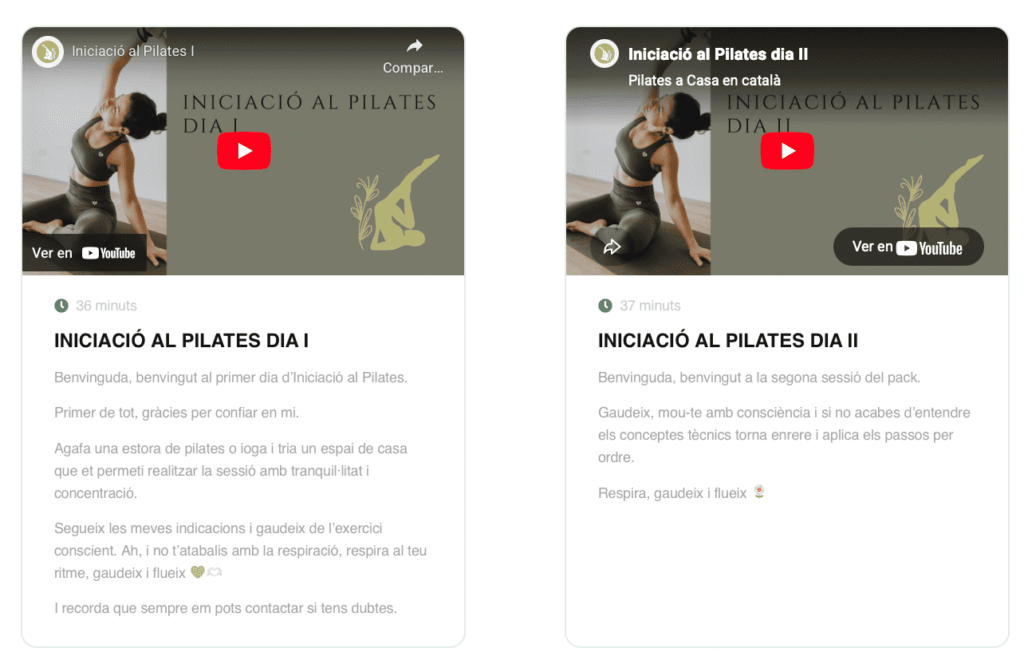Screen dimensions: 1024x672
Task: Open the 'Pilates a Casa en català' channel link
Action: tap(704, 80)
